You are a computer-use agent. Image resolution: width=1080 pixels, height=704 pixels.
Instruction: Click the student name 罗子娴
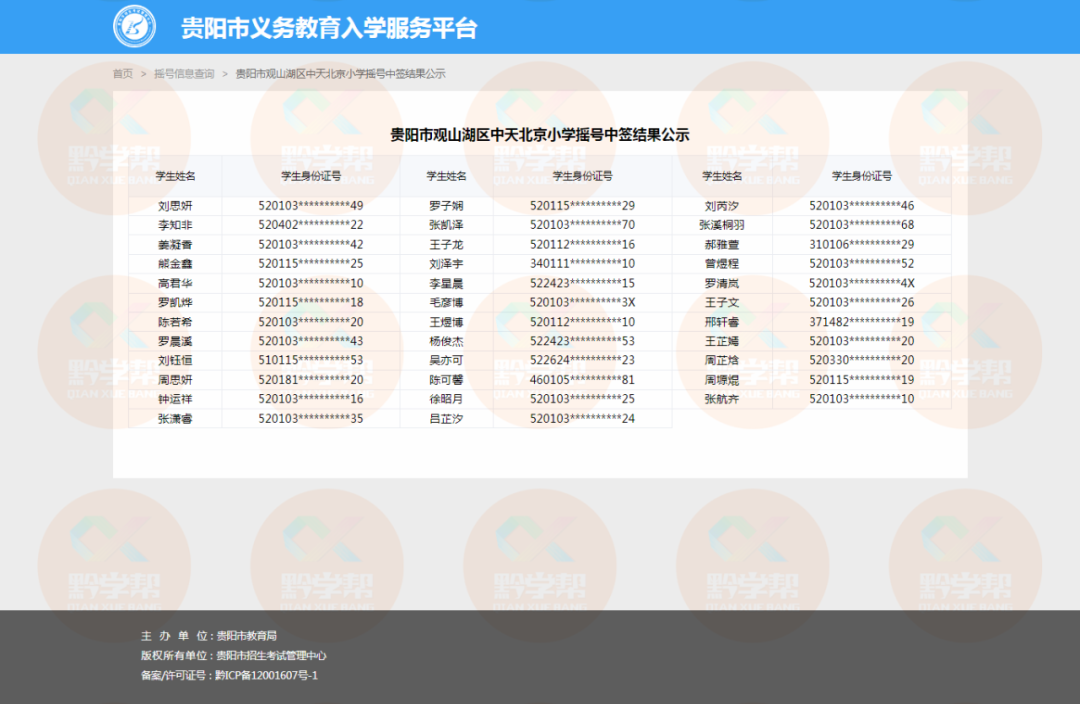(446, 206)
